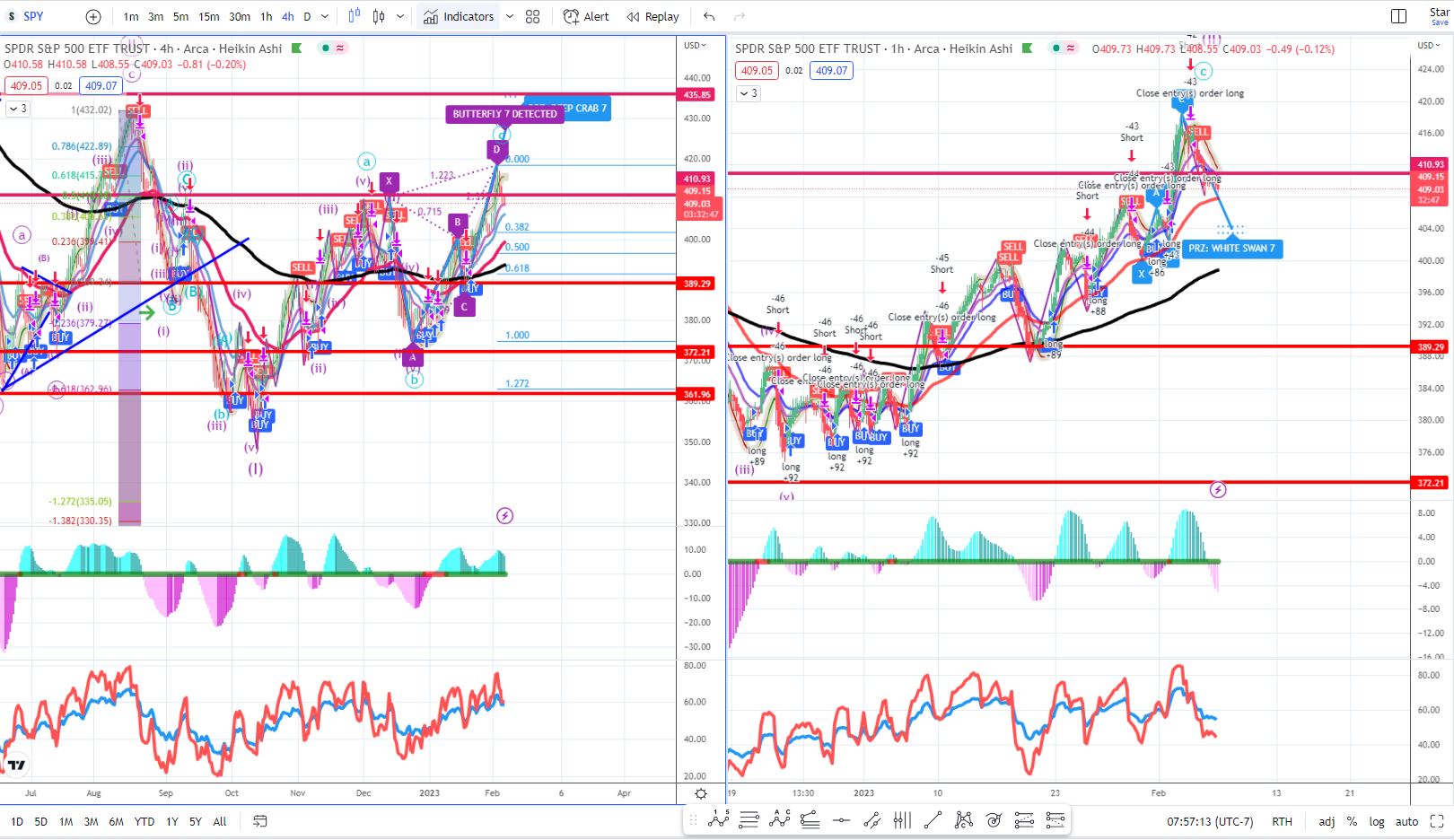The height and width of the screenshot is (840, 1454).
Task: Select the short position tool
Action: (x=1055, y=819)
